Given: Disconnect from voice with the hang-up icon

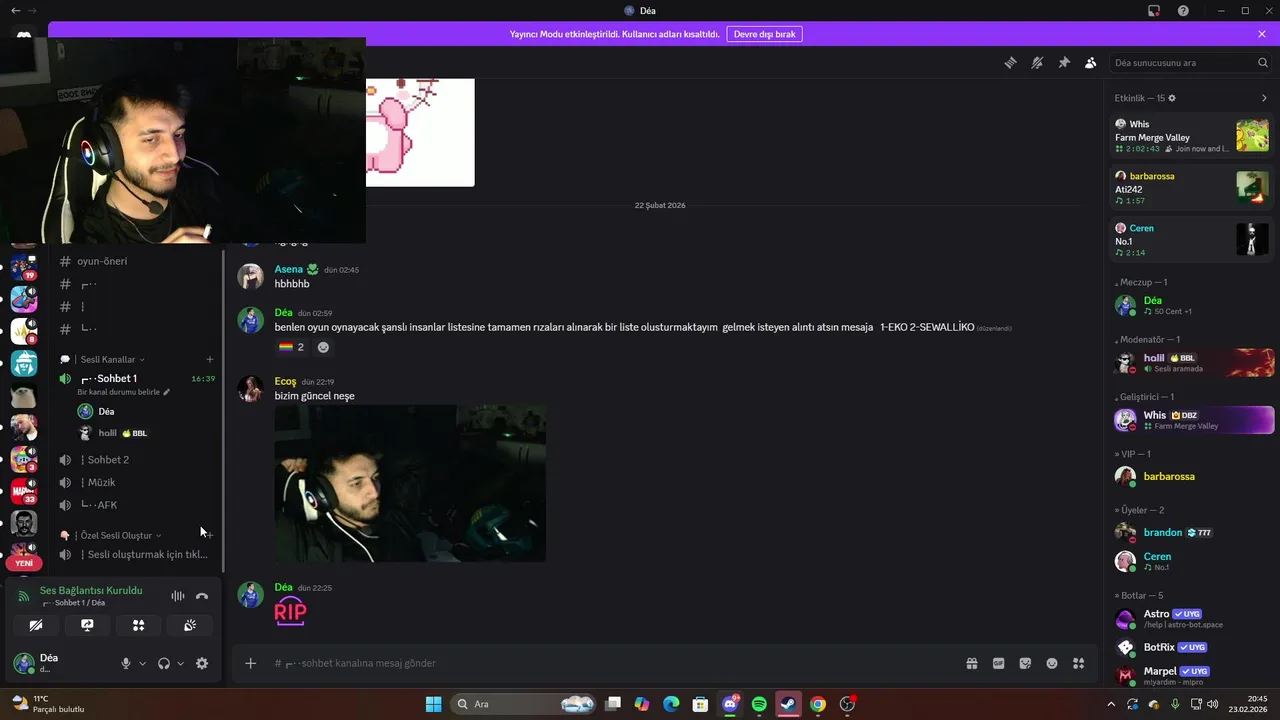Looking at the screenshot, I should [x=202, y=596].
